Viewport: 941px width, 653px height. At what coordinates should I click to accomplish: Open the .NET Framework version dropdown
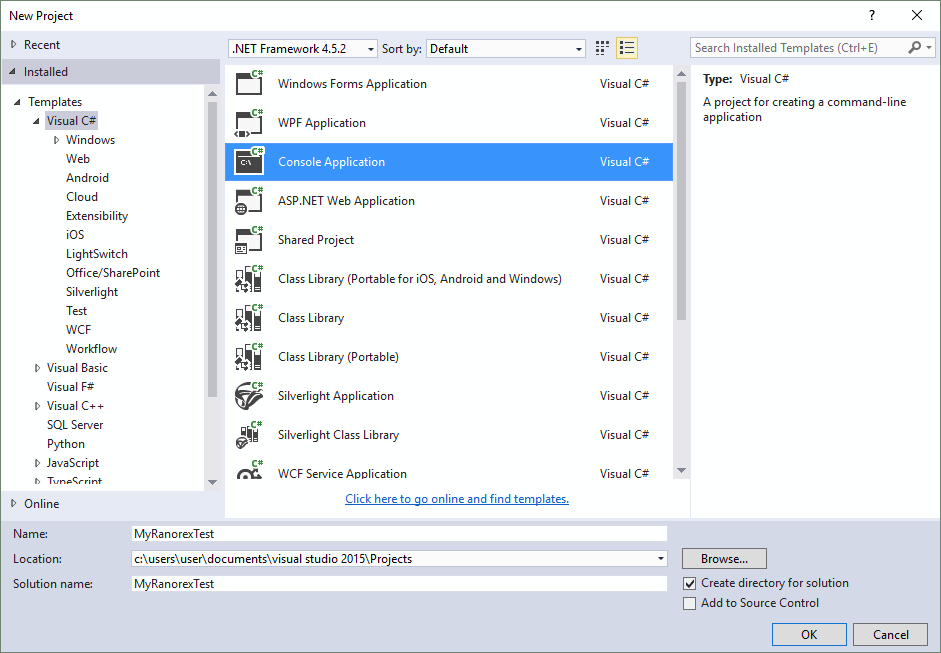303,49
